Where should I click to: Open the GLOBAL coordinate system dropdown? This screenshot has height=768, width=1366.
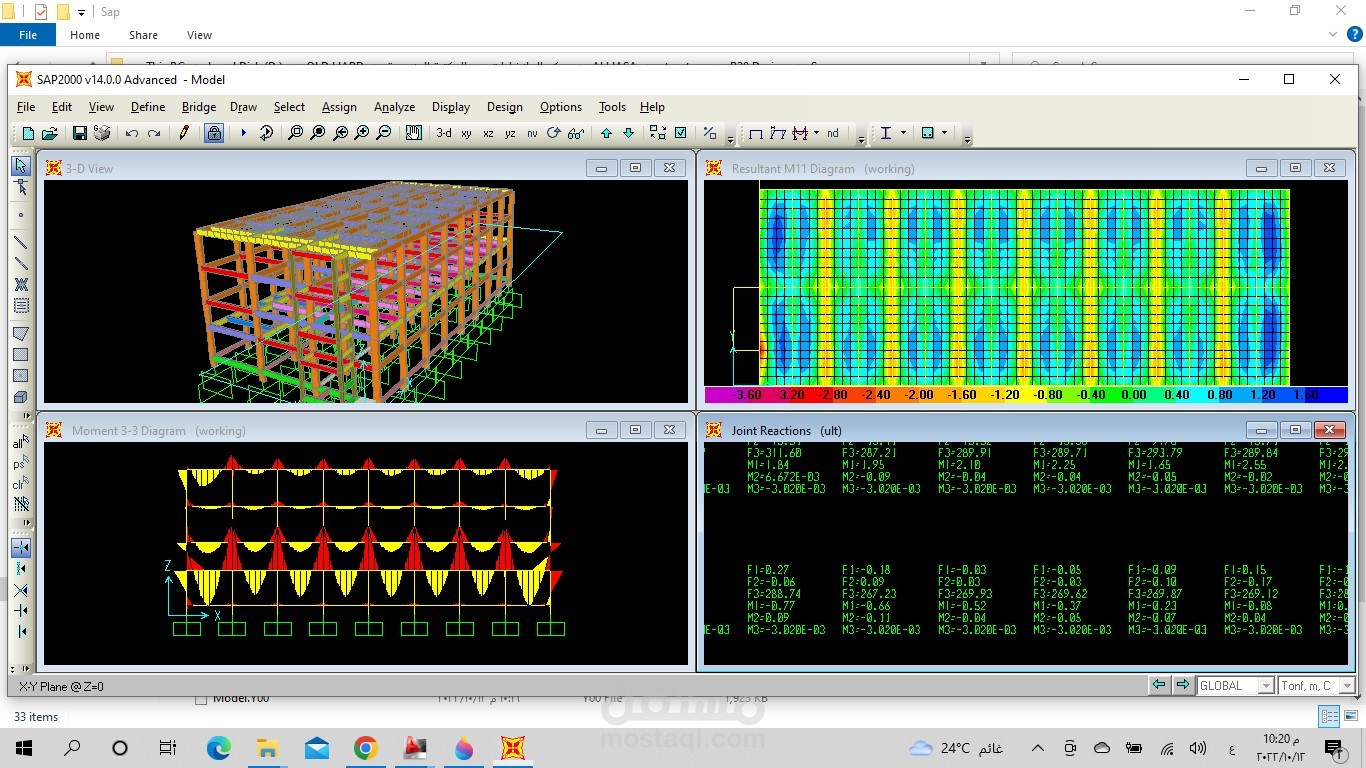pyautogui.click(x=1267, y=685)
